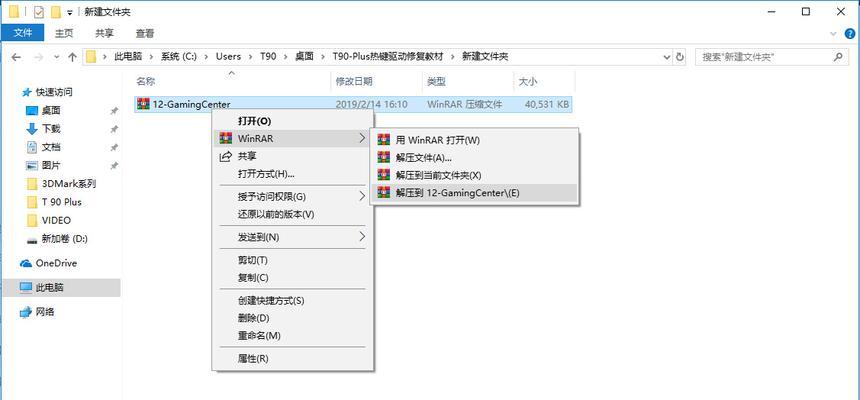The width and height of the screenshot is (860, 400).
Task: Switch to the 共享 ribbon tab
Action: coord(104,33)
